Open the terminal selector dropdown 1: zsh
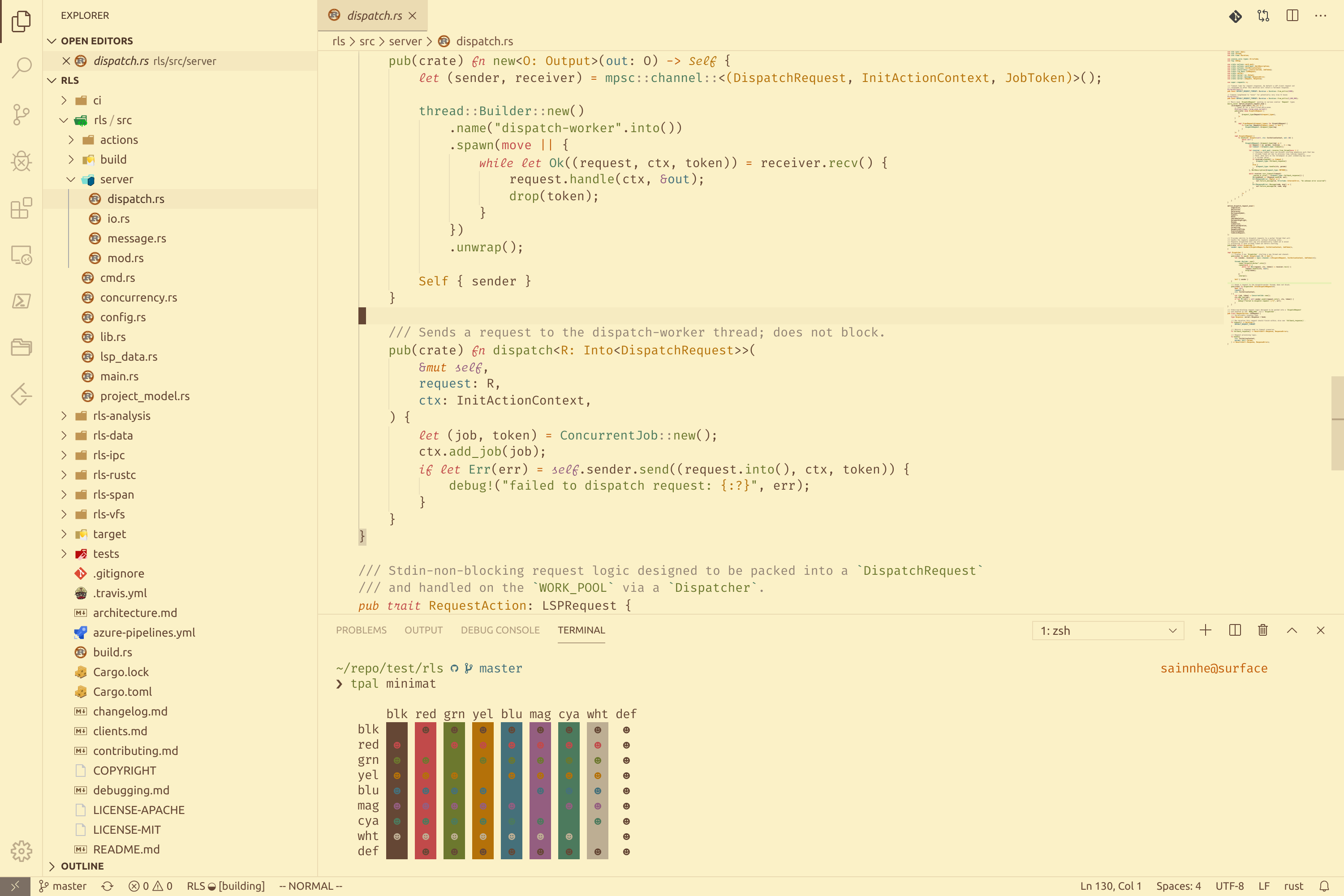The height and width of the screenshot is (896, 1344). pyautogui.click(x=1108, y=630)
